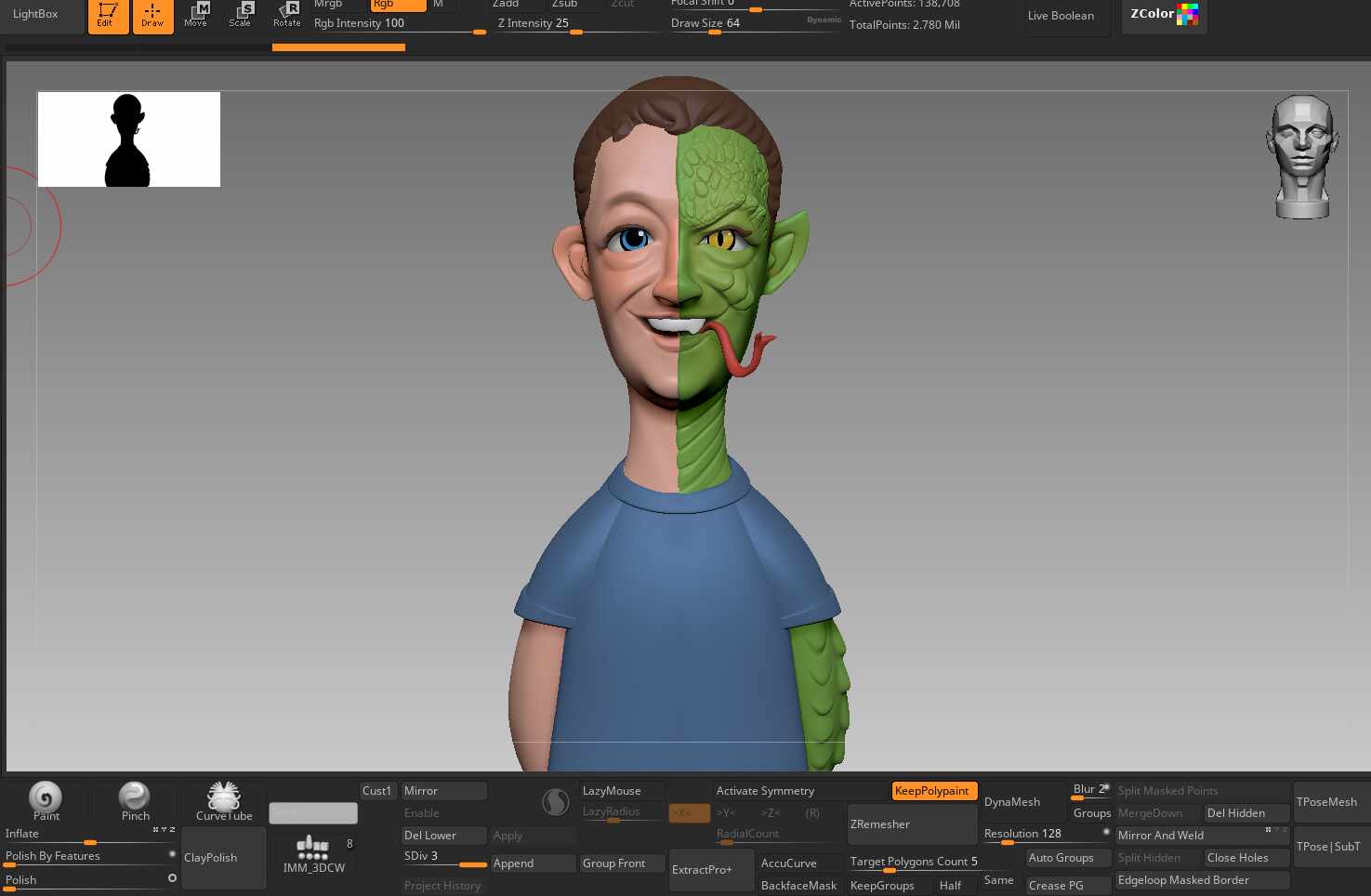The image size is (1371, 896).
Task: Click the silhouette preview thumbnail
Action: tap(129, 139)
